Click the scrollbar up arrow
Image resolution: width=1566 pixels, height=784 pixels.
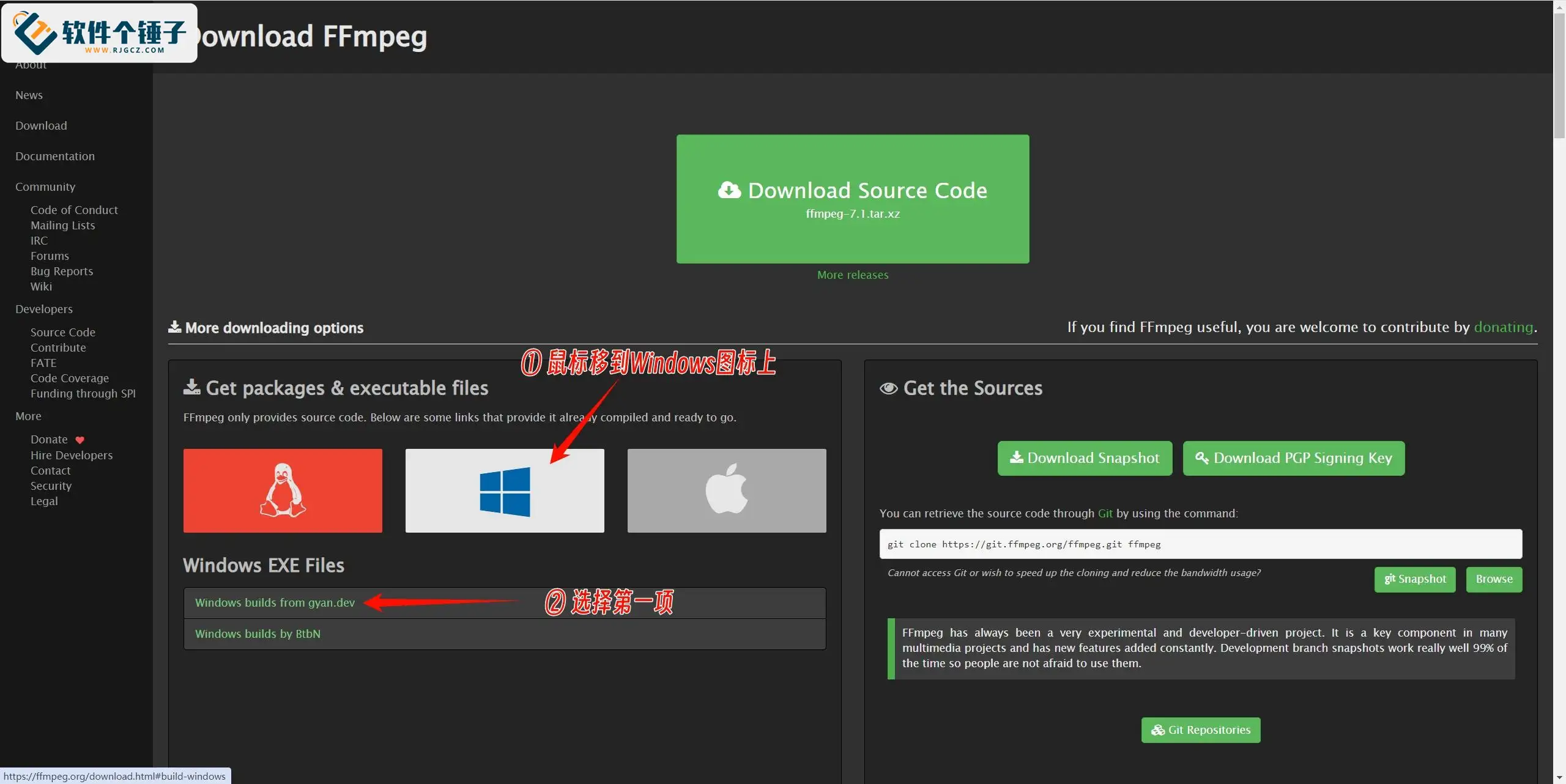pos(1559,6)
